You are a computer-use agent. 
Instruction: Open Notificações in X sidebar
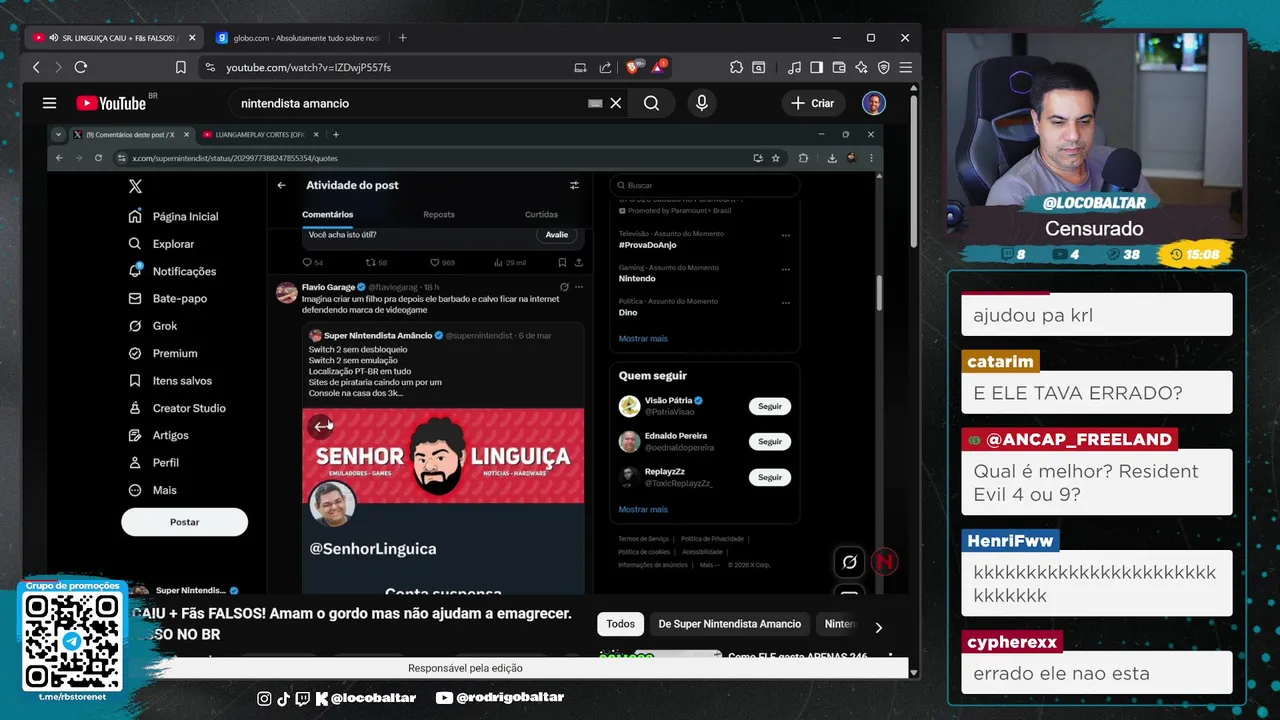point(172,271)
